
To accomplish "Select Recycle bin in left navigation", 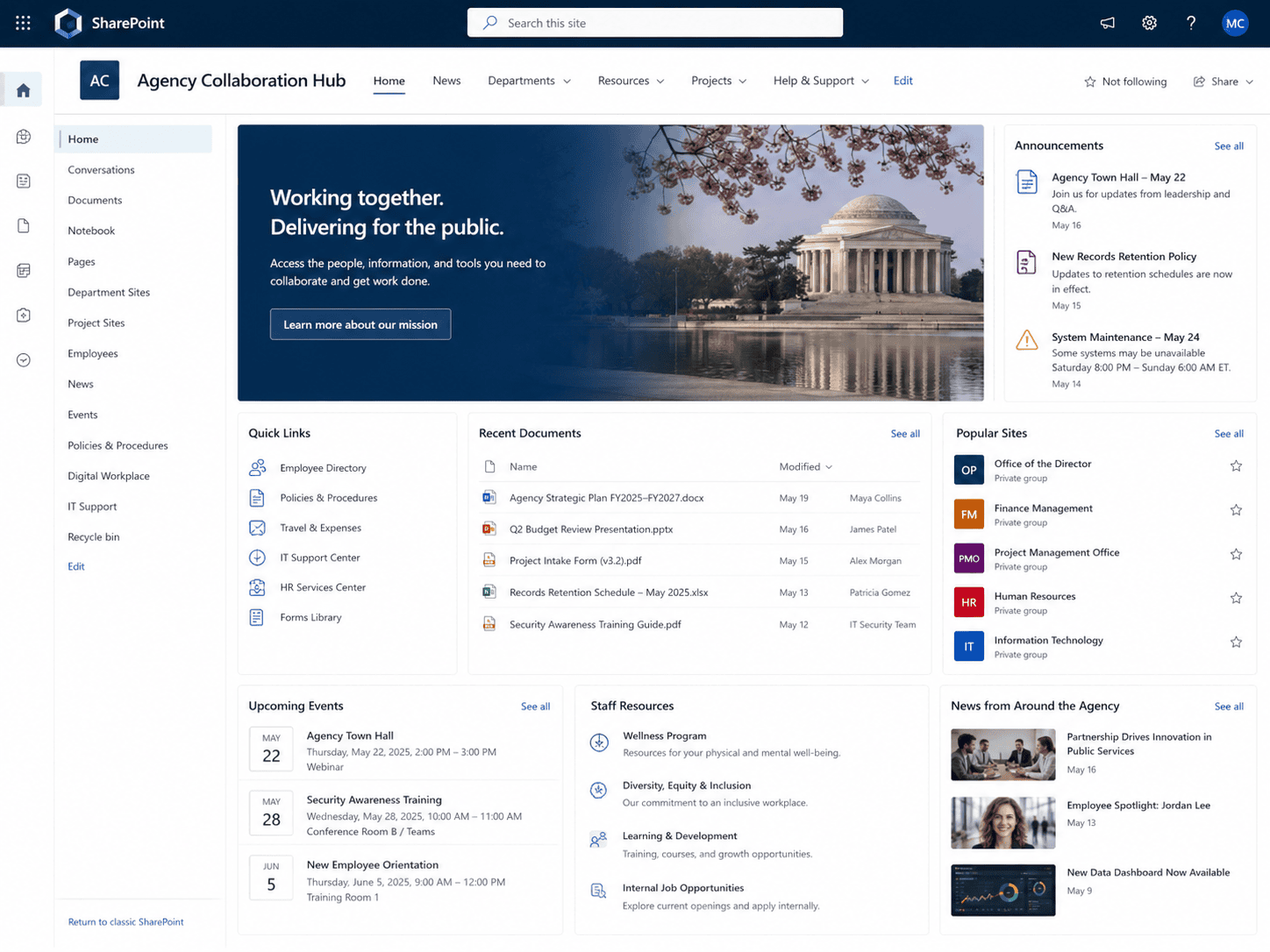I will pyautogui.click(x=94, y=536).
